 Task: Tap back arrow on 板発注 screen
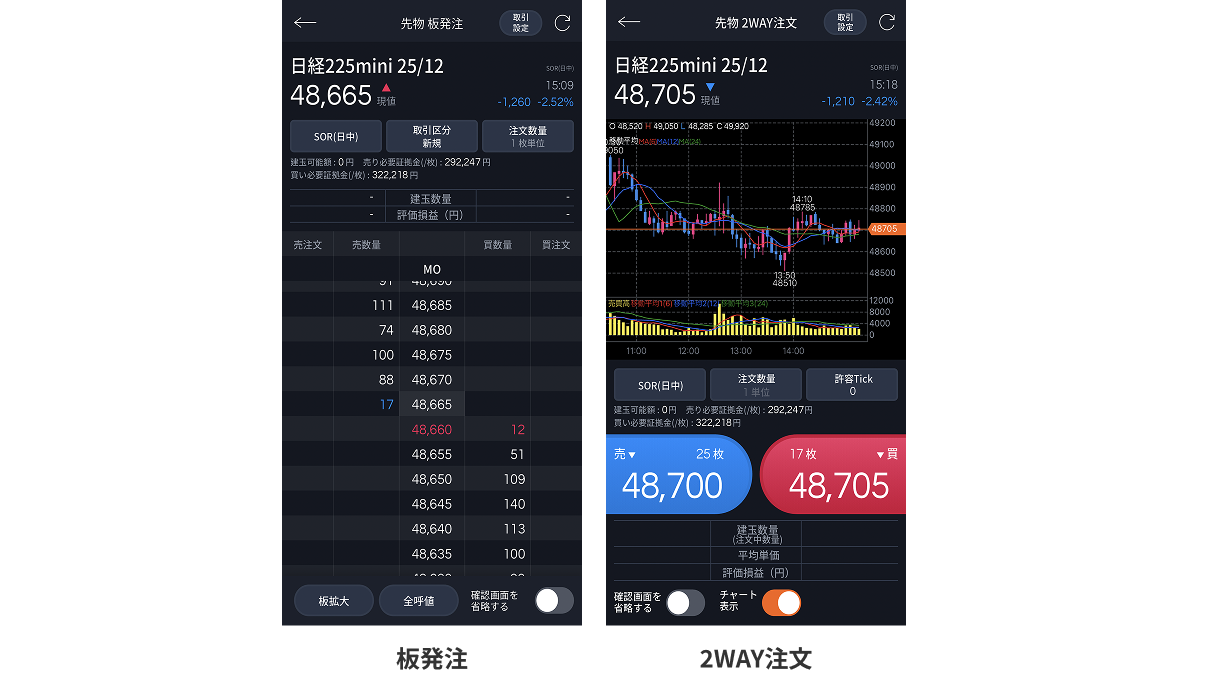(x=305, y=23)
